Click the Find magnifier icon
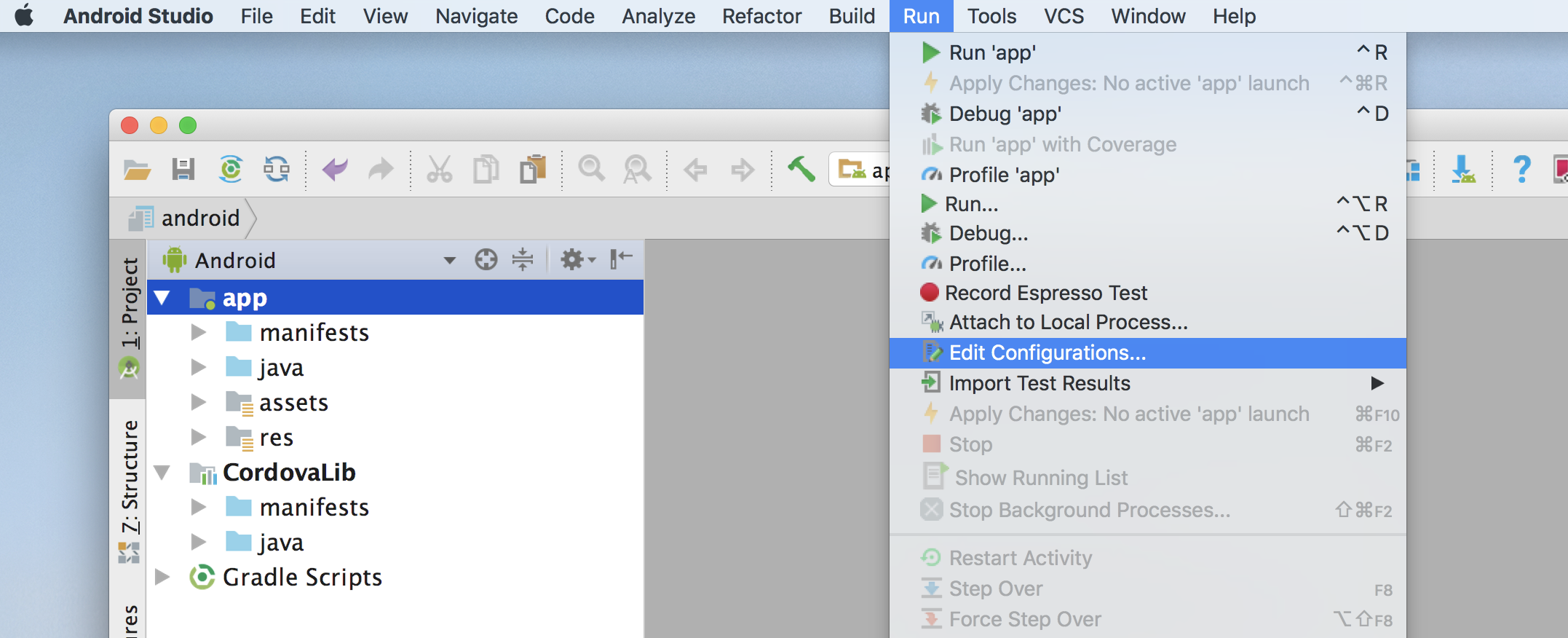This screenshot has width=1568, height=638. [x=591, y=169]
